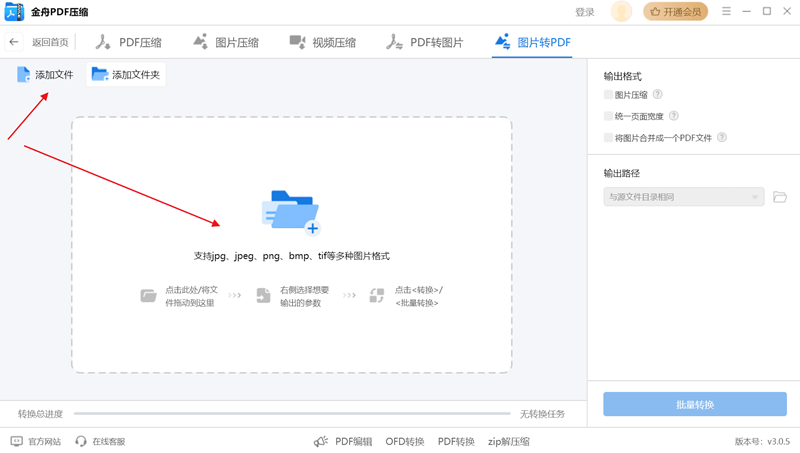The image size is (800, 453).
Task: Open the hamburger menu icon in title bar
Action: pos(726,11)
